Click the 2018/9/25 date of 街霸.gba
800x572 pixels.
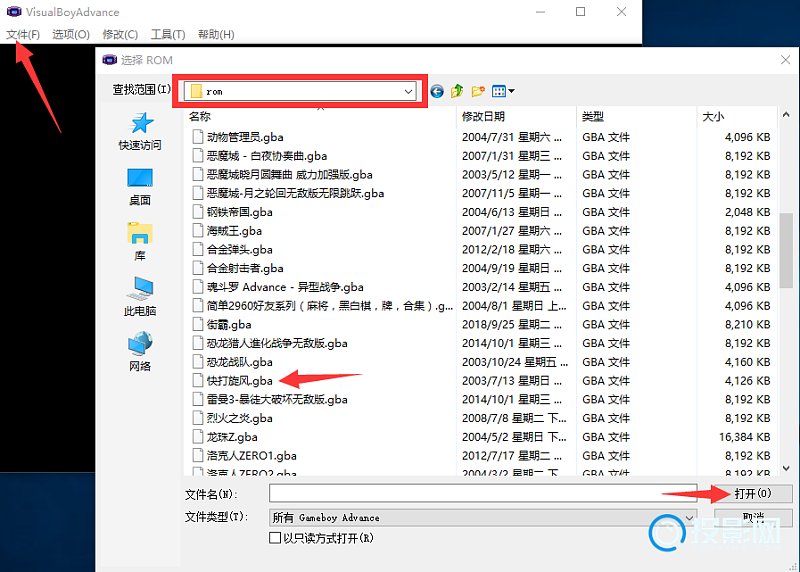(x=512, y=325)
